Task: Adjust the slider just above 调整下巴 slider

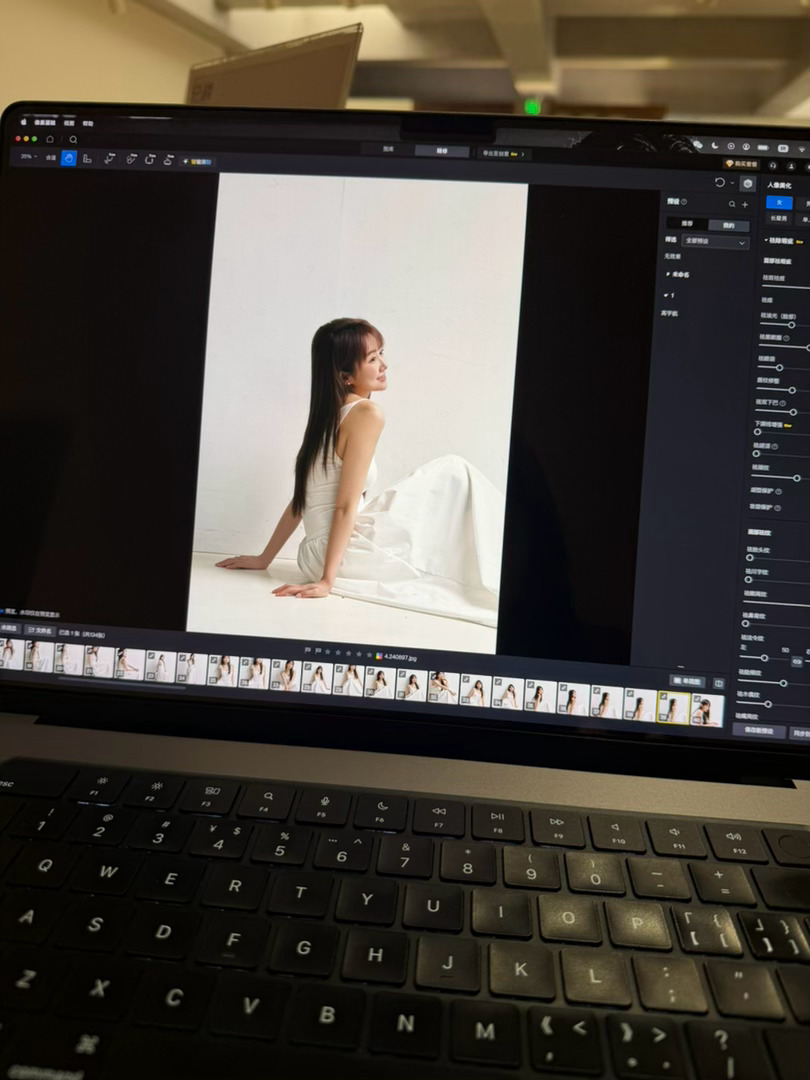Action: pos(790,390)
